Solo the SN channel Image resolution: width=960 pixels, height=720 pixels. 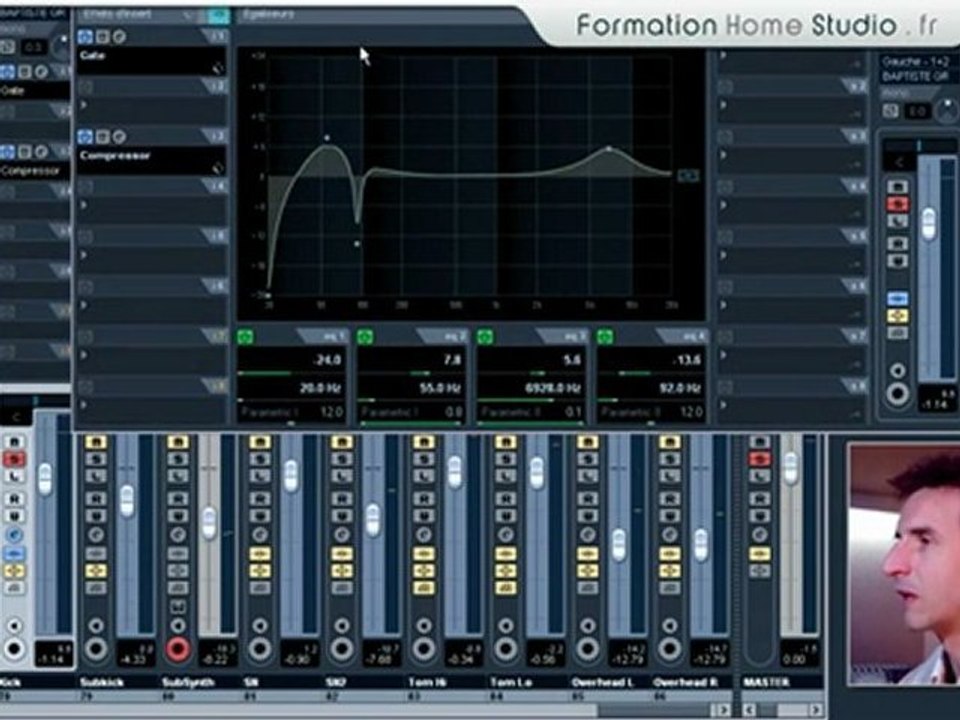(260, 459)
